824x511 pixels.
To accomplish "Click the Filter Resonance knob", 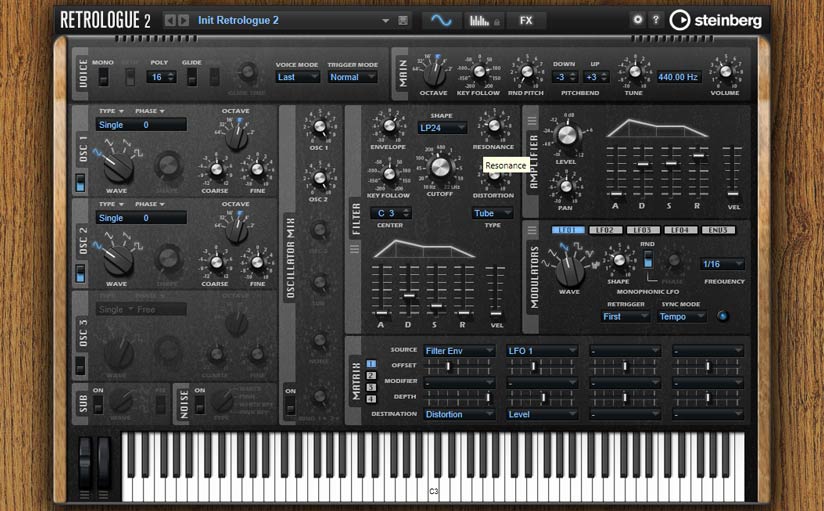I will (493, 126).
